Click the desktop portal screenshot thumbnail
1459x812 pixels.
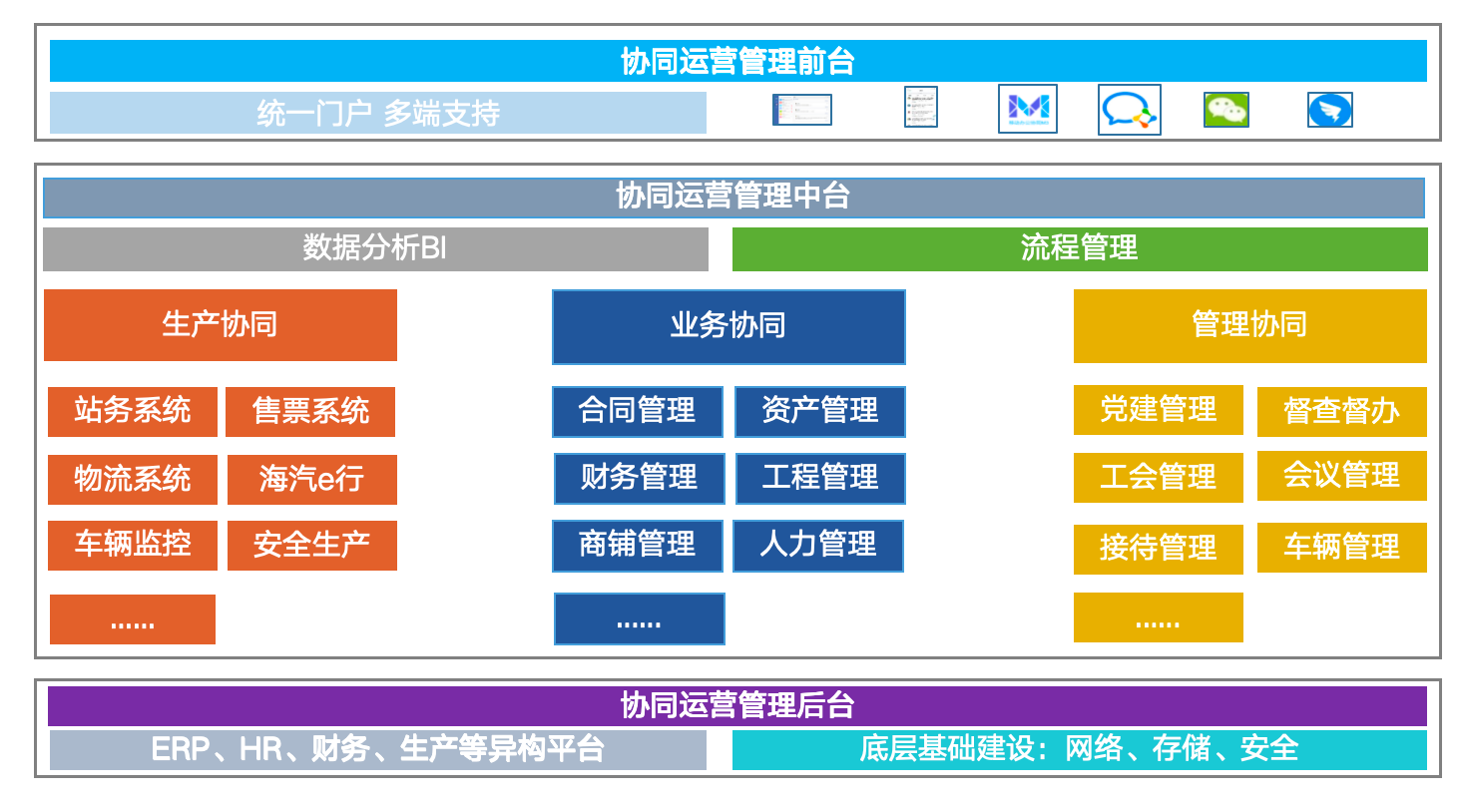click(802, 110)
